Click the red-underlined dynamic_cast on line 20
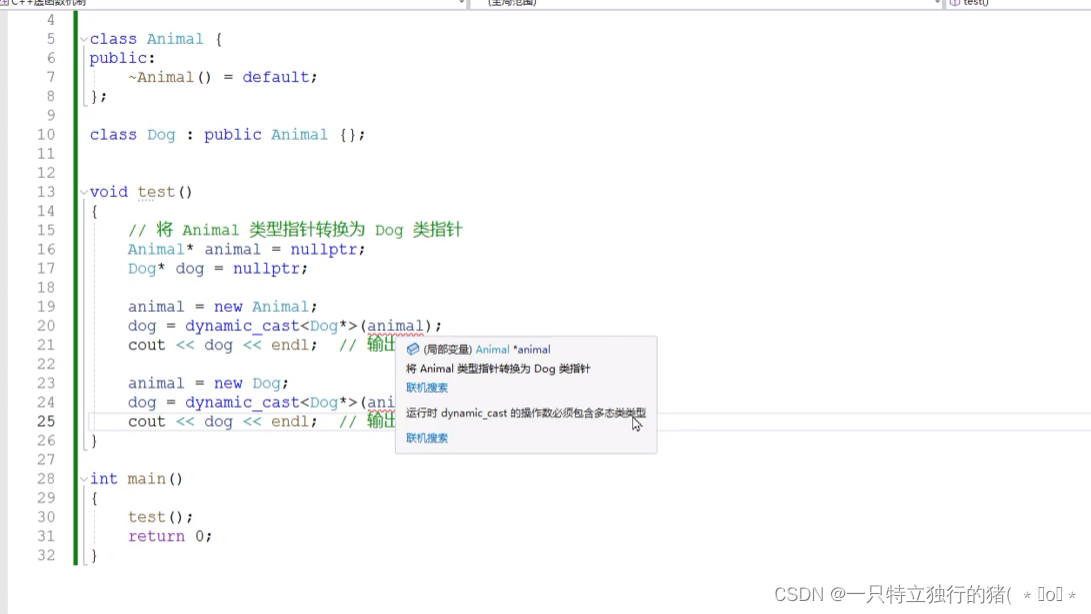Viewport: 1091px width, 614px height. [241, 325]
